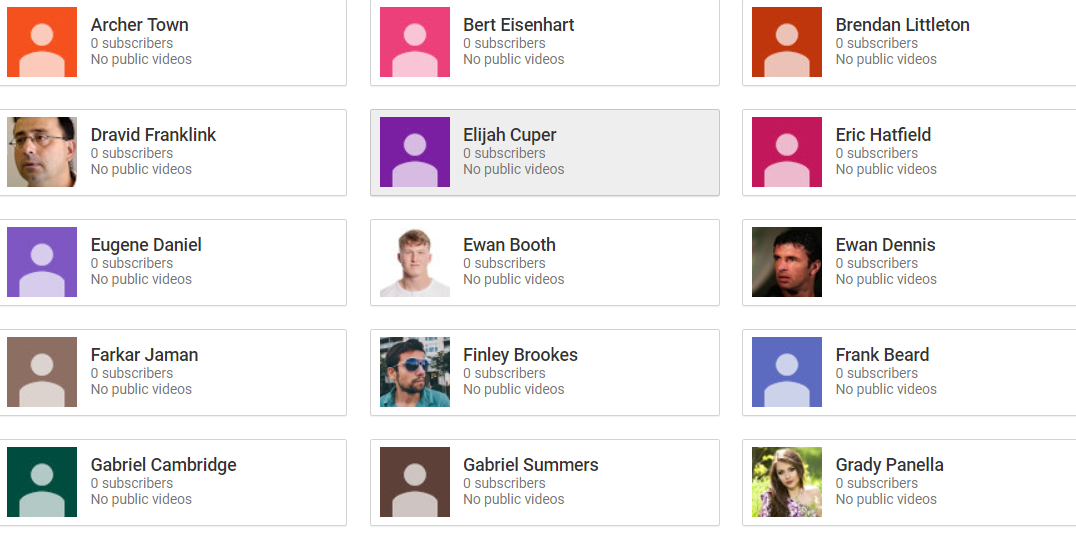Click the photo thumbnail beside Finley Brookes
This screenshot has height=537, width=1076.
point(415,372)
